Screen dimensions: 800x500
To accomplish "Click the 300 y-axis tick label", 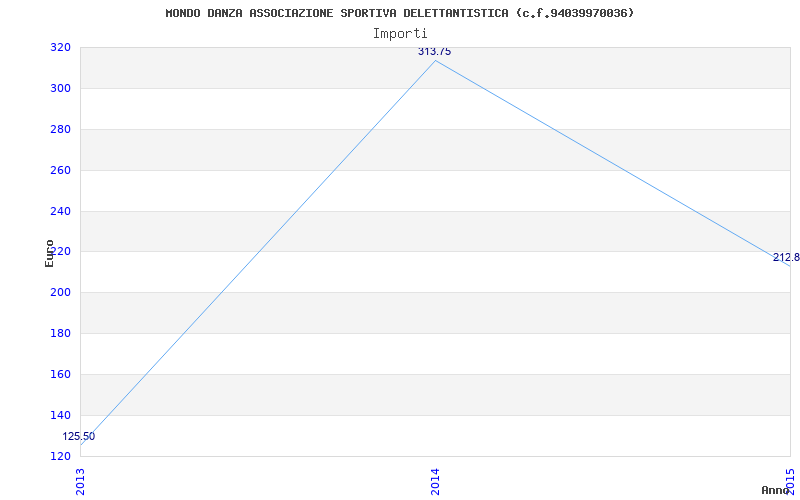I will [x=59, y=89].
